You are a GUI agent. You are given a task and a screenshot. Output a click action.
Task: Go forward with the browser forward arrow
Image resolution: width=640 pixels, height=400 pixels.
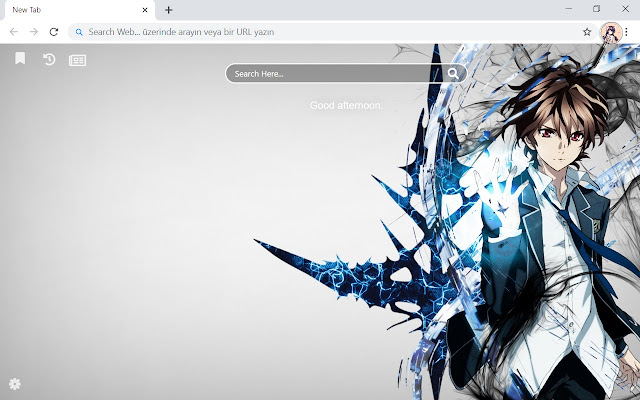33,32
